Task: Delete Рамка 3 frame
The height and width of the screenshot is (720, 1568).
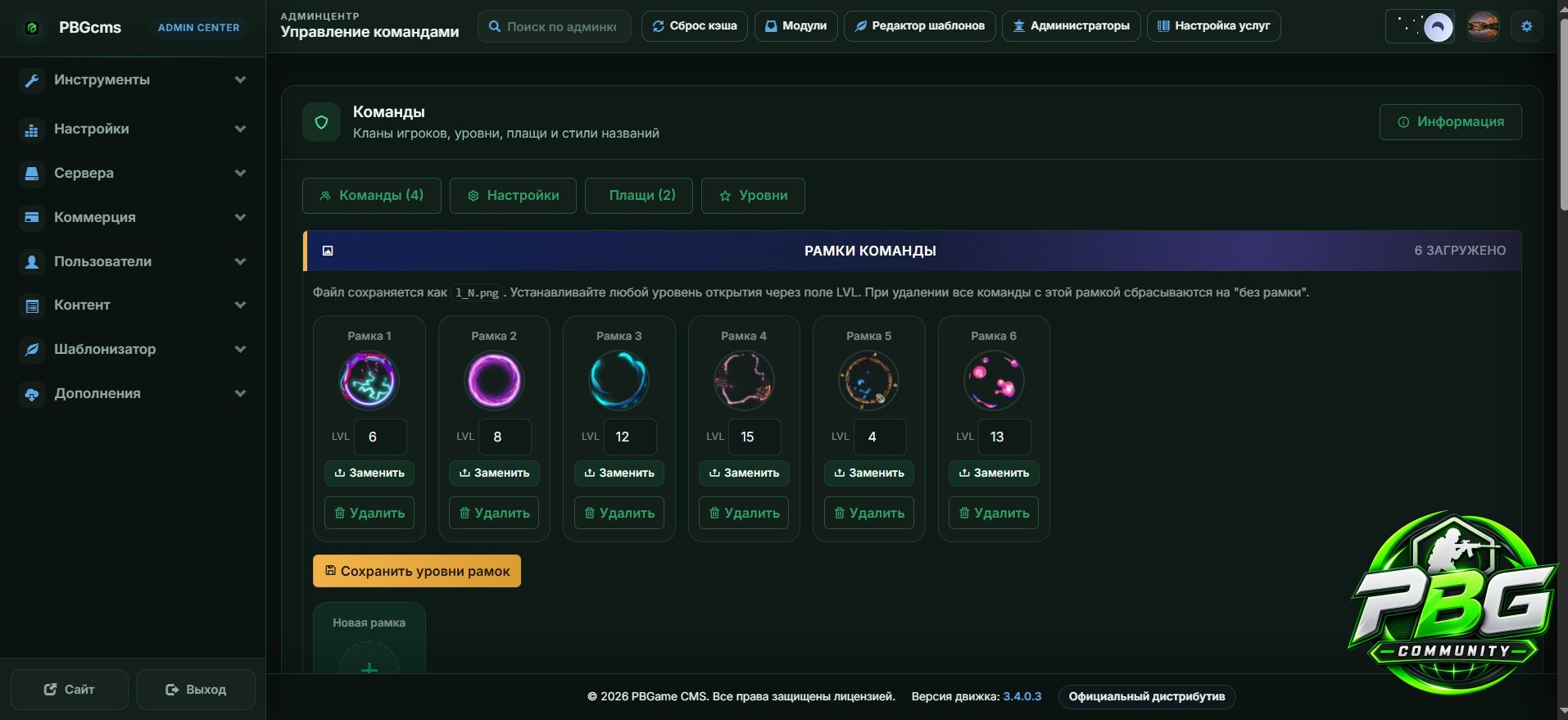Action: (619, 513)
